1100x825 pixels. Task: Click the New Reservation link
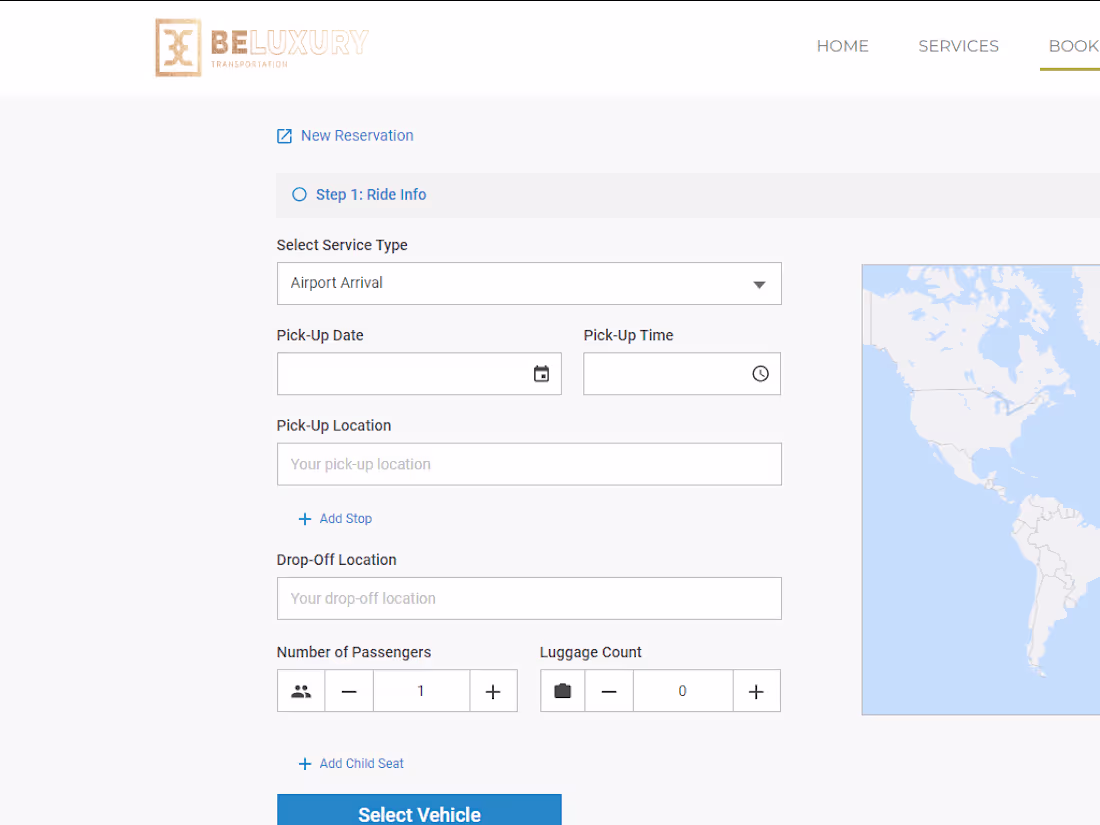pos(357,135)
